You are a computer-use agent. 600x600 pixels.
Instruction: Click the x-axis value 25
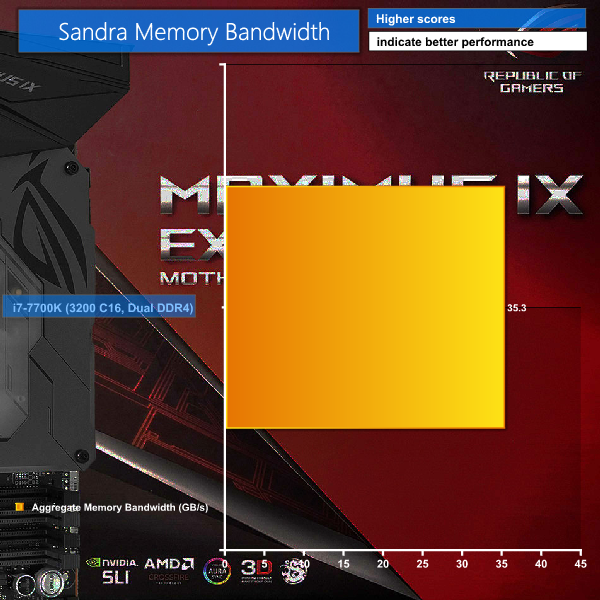click(422, 564)
